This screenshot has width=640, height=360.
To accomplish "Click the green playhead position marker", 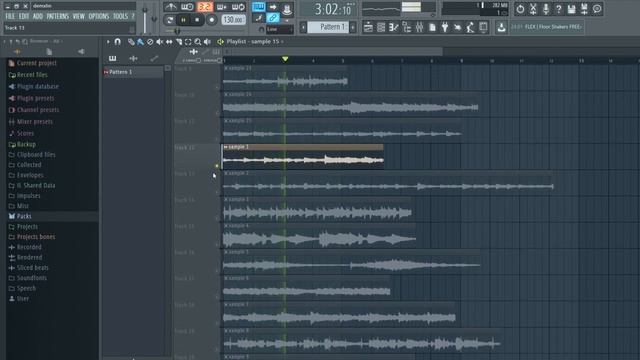I will (285, 60).
